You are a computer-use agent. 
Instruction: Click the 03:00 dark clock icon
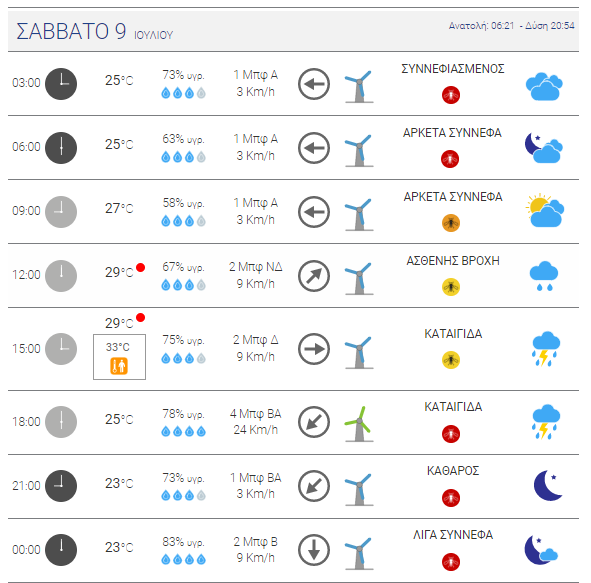(x=61, y=84)
